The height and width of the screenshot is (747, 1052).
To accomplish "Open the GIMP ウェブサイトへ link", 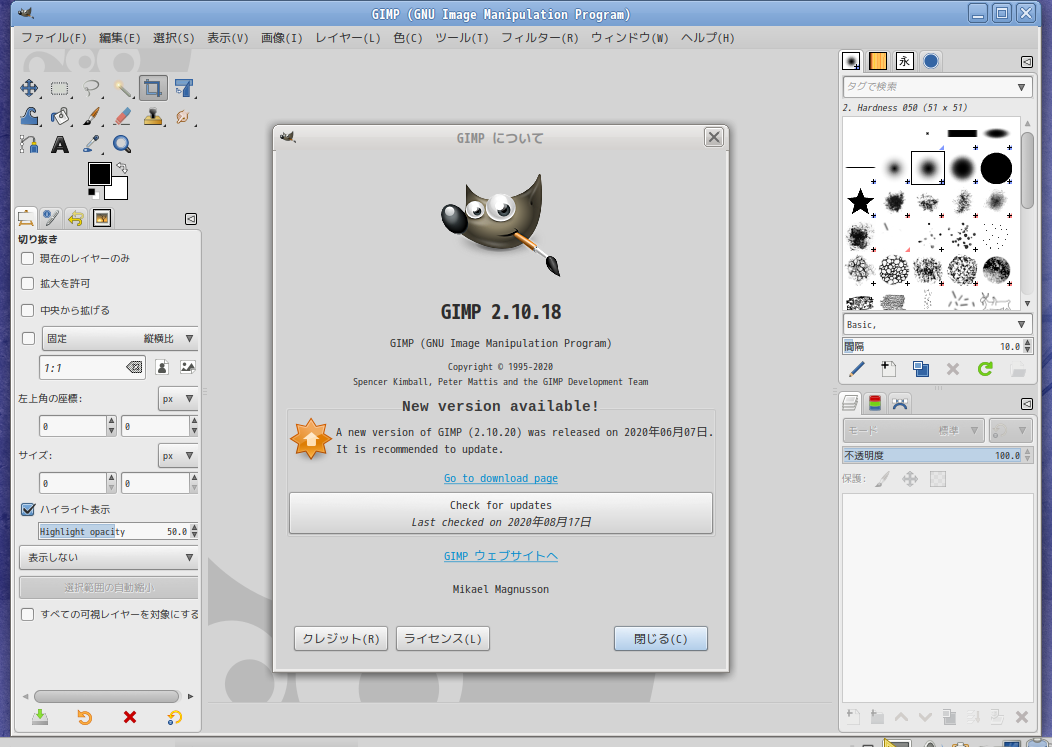I will coord(501,556).
